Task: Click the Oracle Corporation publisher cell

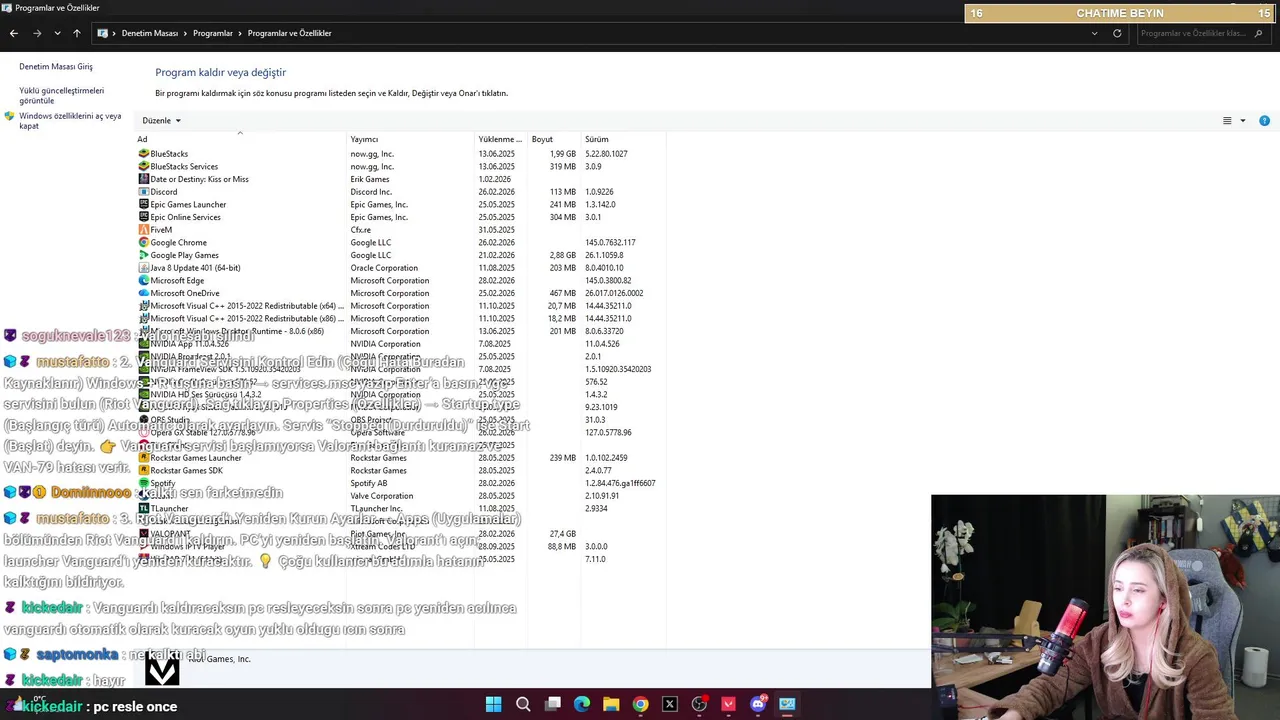Action: (x=384, y=268)
